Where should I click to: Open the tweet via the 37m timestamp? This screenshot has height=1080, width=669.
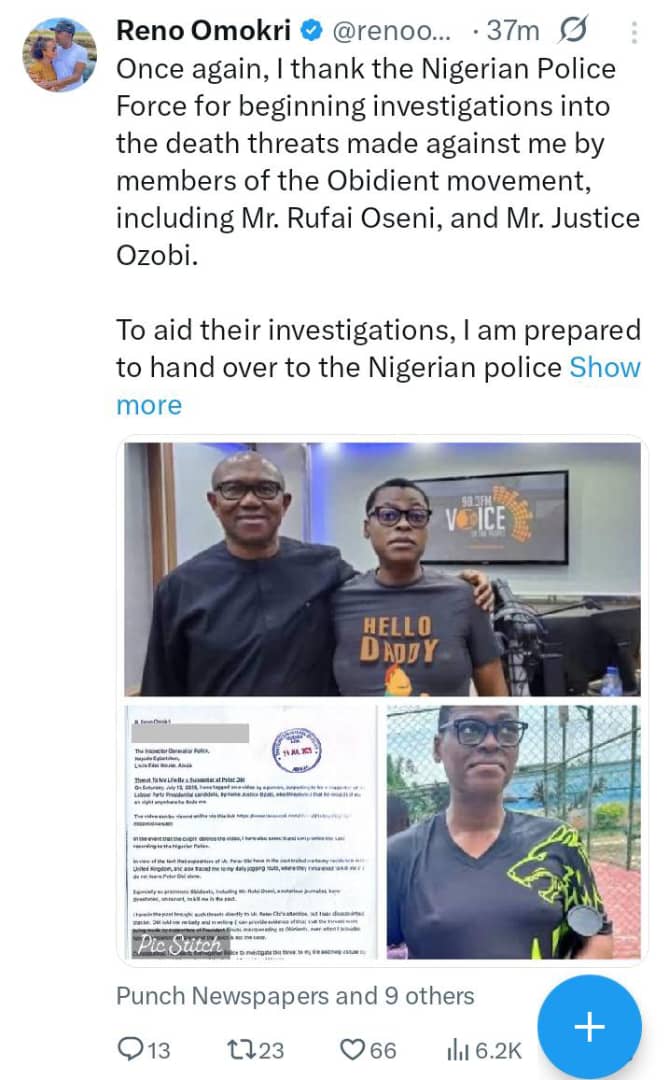tap(512, 31)
